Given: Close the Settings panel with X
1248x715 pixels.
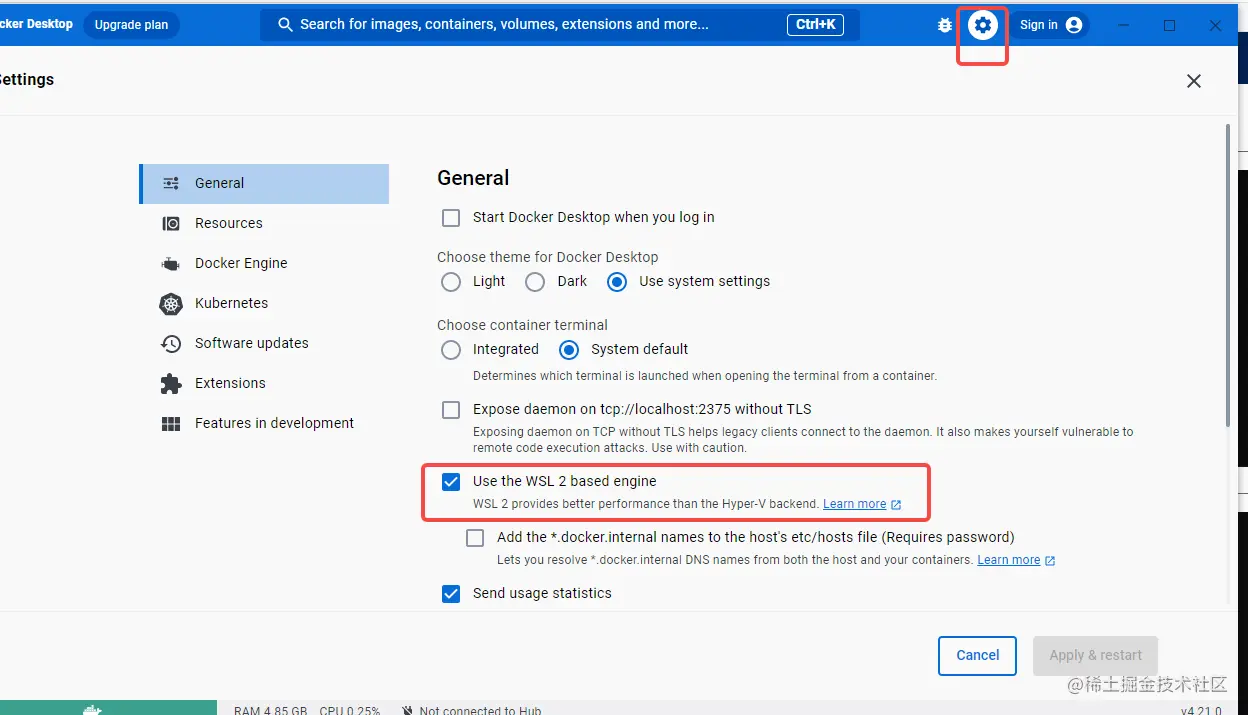Looking at the screenshot, I should 1194,81.
